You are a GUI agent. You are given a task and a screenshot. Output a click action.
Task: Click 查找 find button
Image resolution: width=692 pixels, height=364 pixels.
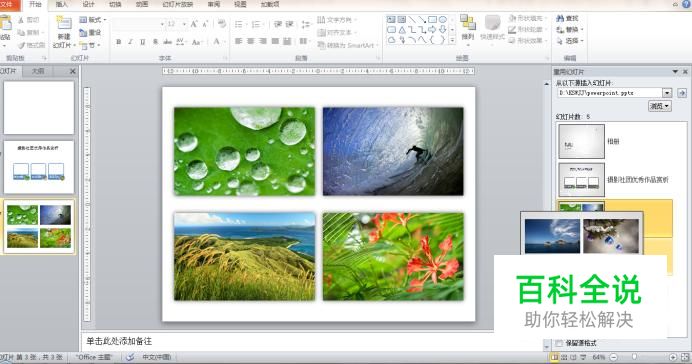pos(568,19)
